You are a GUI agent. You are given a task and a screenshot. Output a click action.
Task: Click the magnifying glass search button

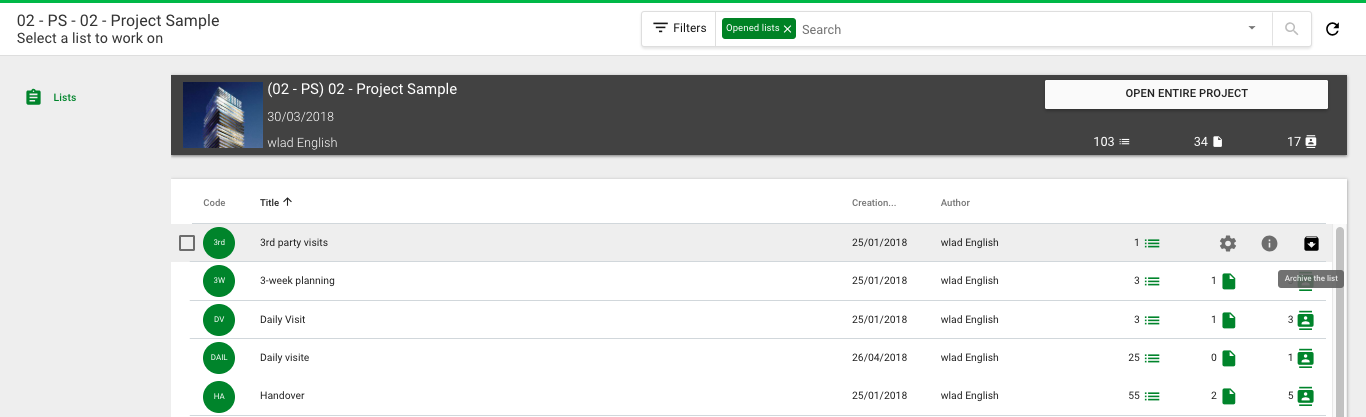(x=1292, y=29)
